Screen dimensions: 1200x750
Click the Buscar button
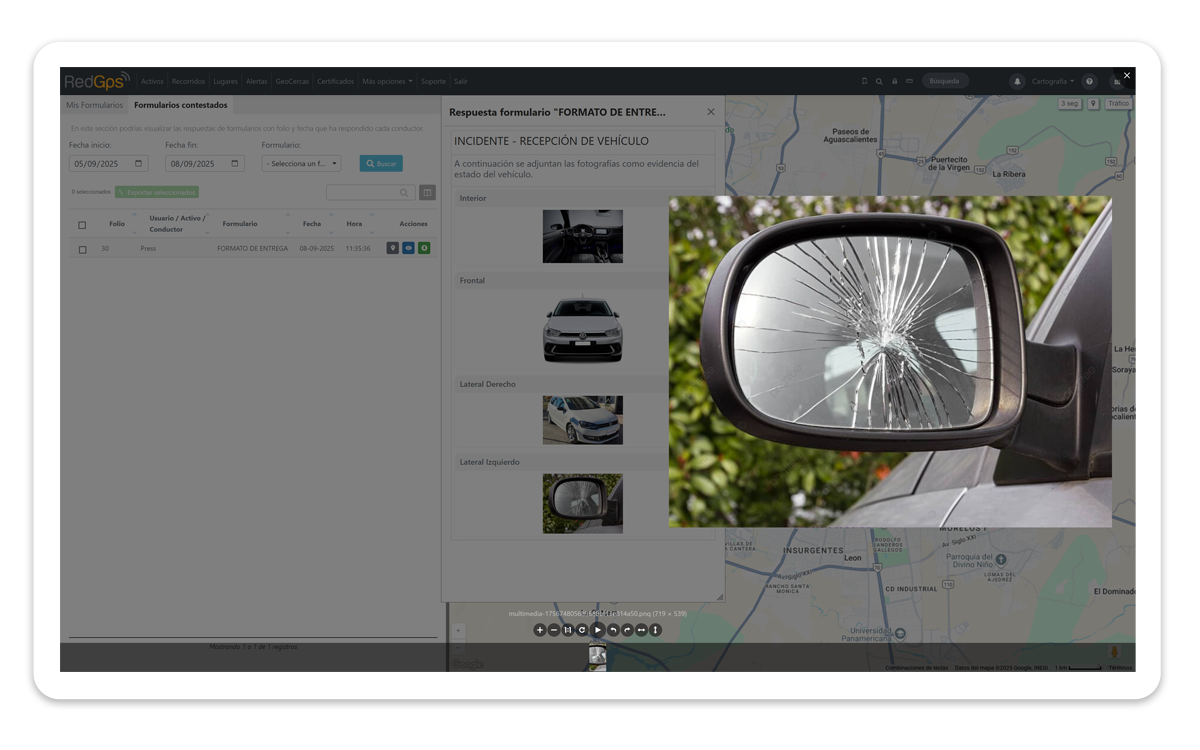point(381,163)
